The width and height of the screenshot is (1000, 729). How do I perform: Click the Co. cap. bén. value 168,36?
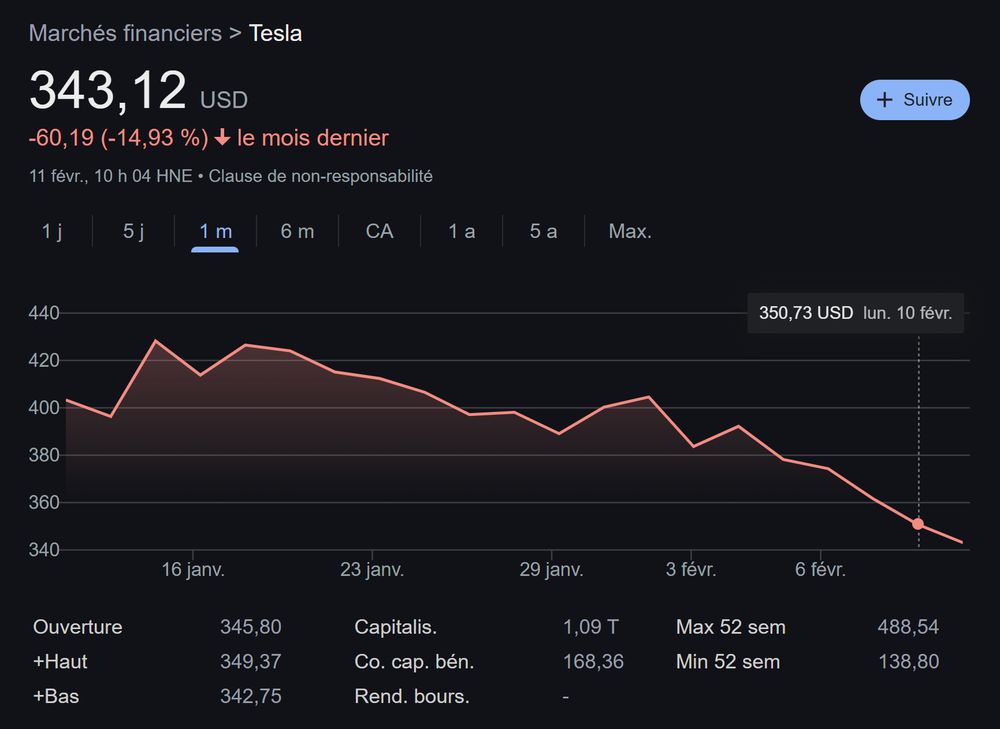pyautogui.click(x=593, y=661)
